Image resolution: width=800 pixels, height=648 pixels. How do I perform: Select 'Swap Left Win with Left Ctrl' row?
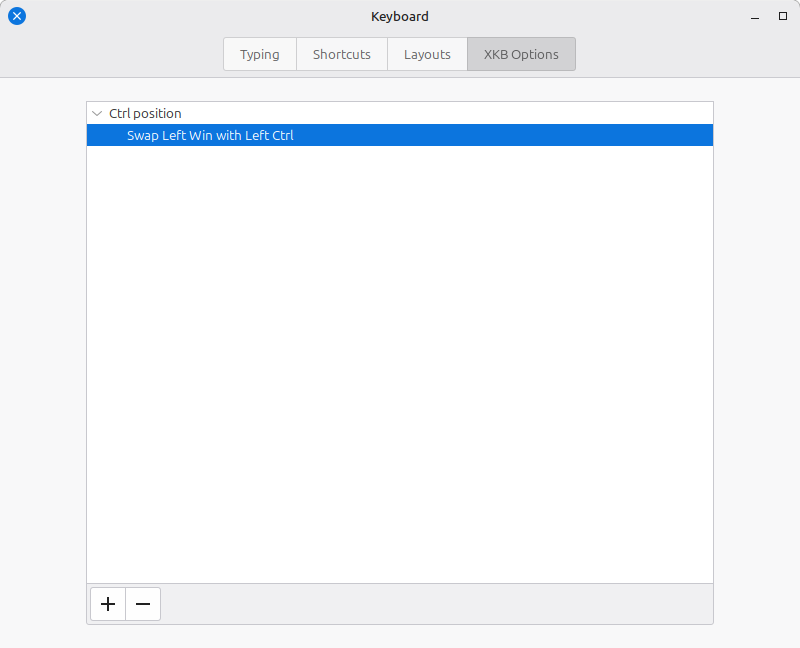point(399,135)
